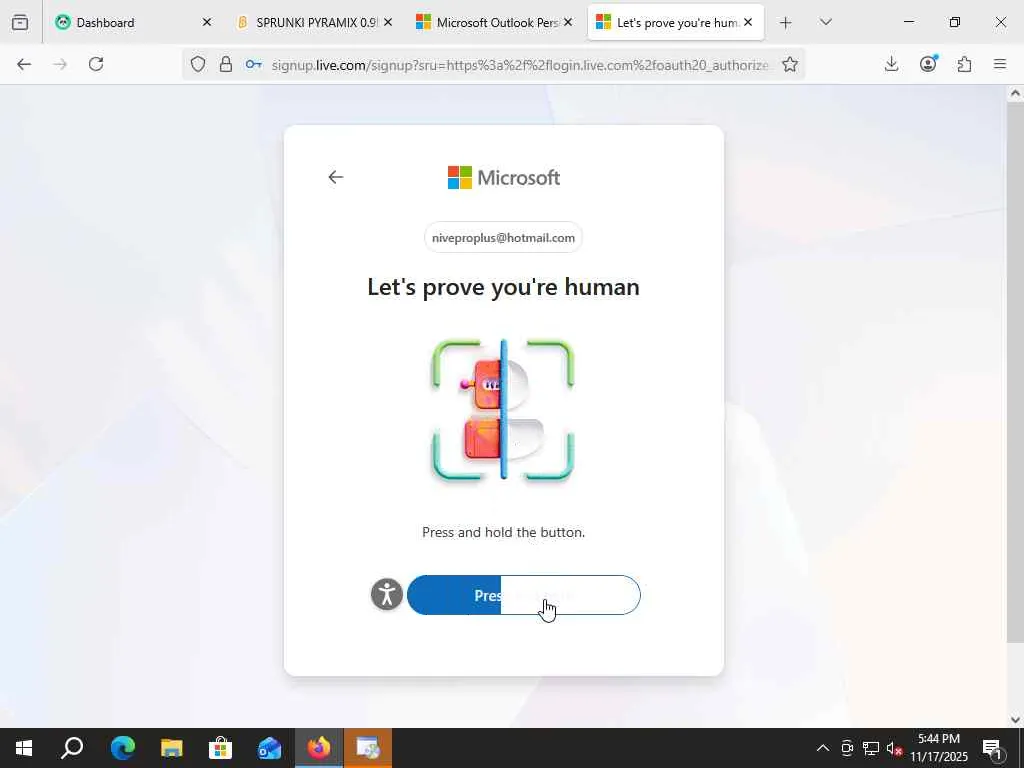Go back to the previous page in browser

coord(24,64)
